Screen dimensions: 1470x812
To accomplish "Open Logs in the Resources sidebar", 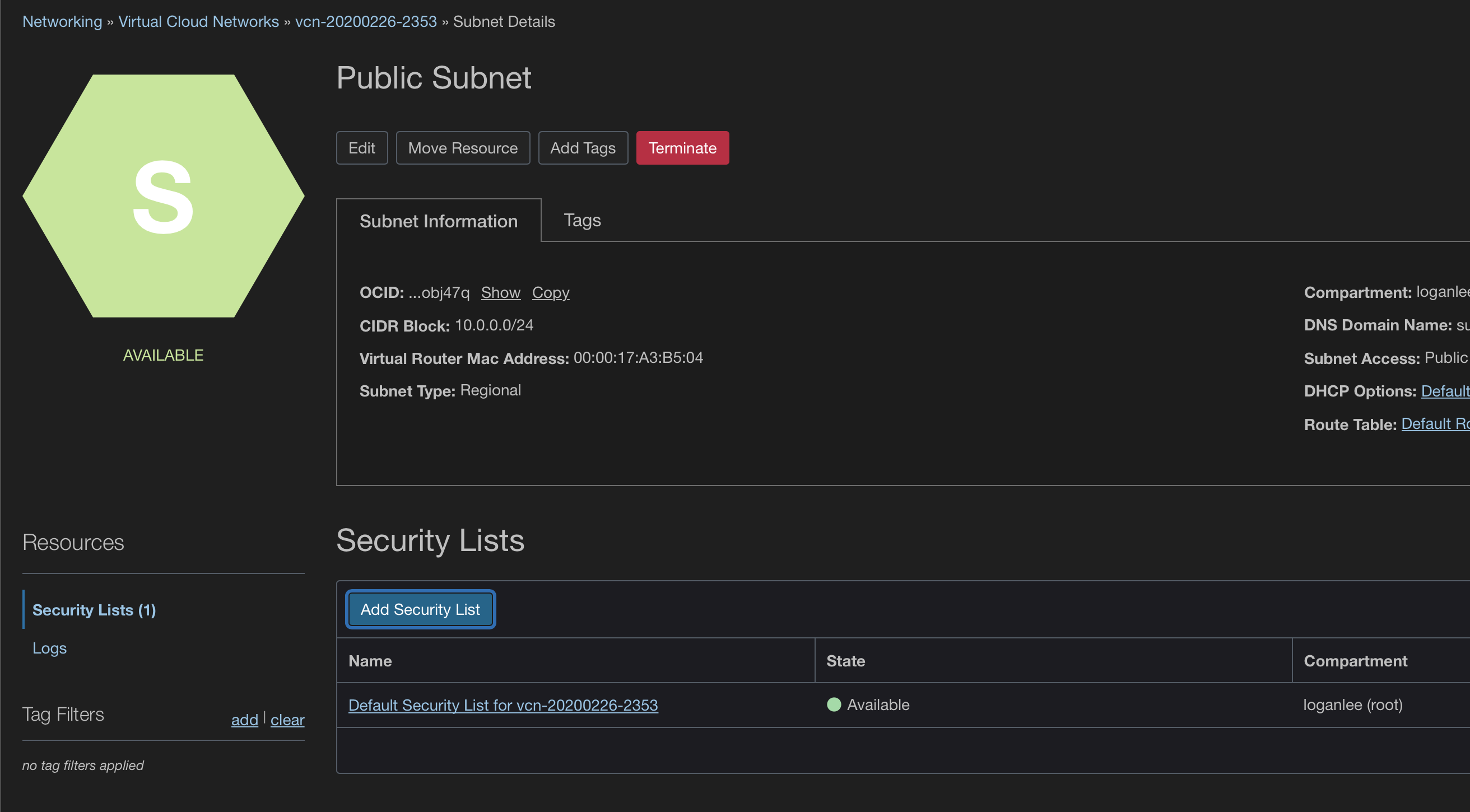I will pyautogui.click(x=50, y=648).
